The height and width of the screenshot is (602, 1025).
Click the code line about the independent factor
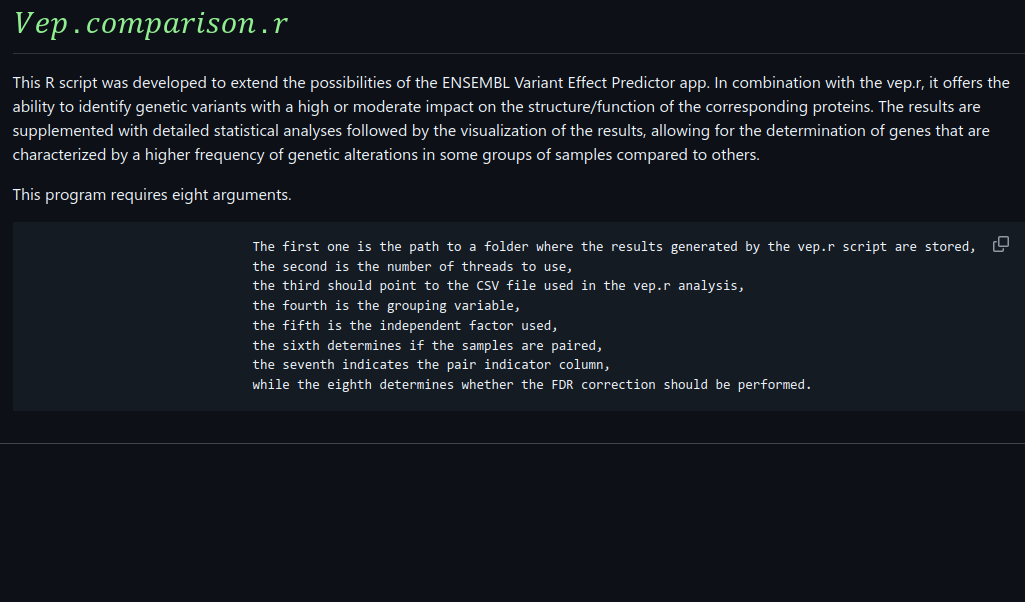click(404, 325)
